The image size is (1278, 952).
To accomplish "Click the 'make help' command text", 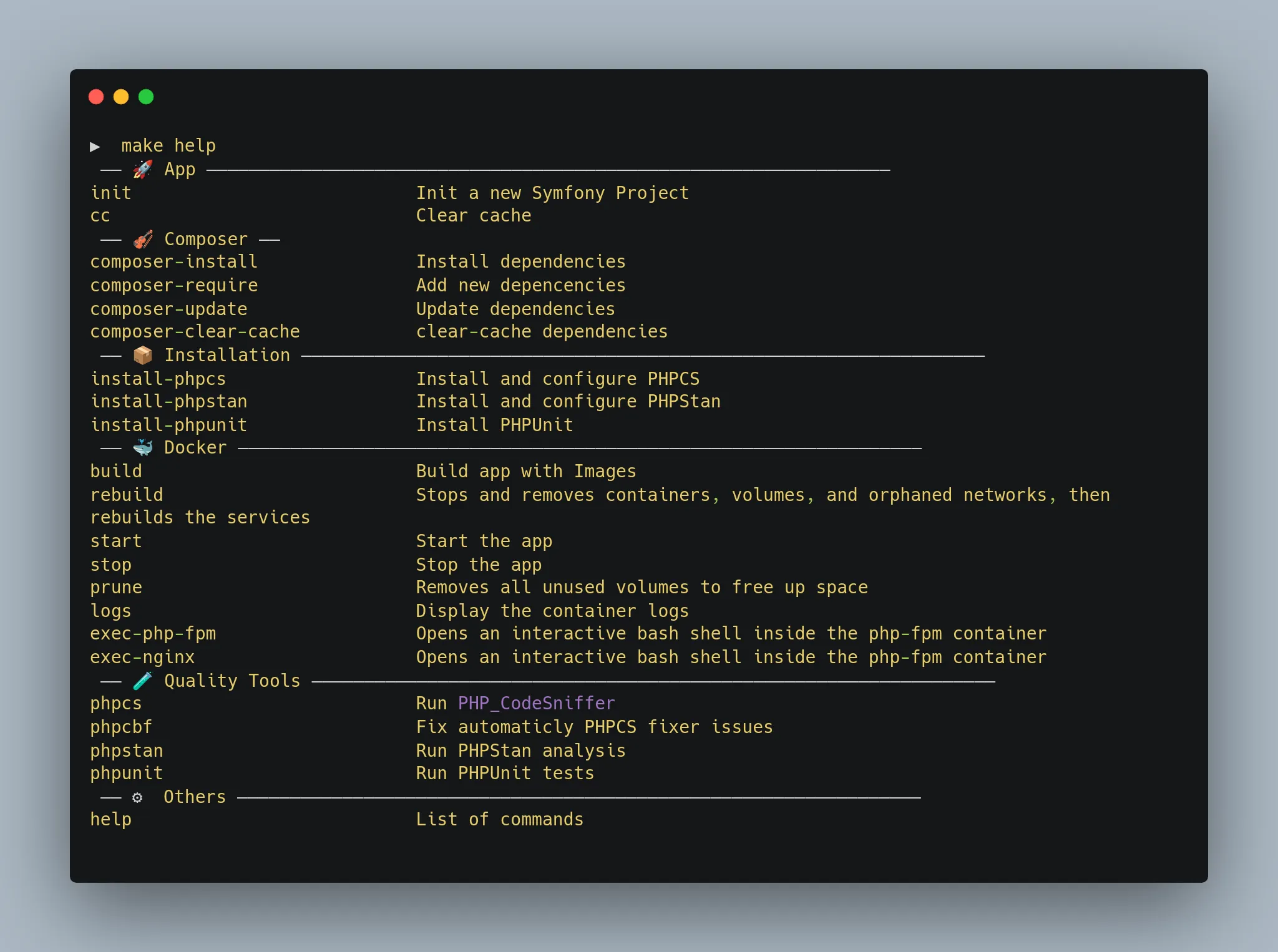I will click(x=168, y=146).
